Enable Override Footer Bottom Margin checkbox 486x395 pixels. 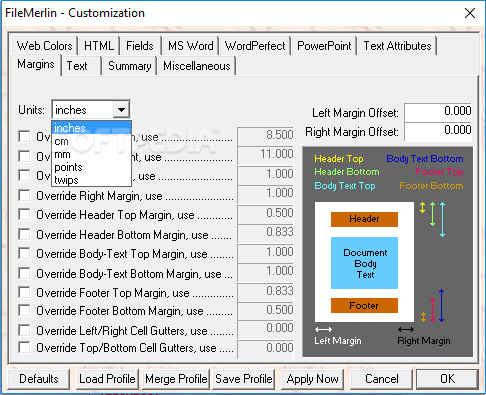tap(24, 310)
